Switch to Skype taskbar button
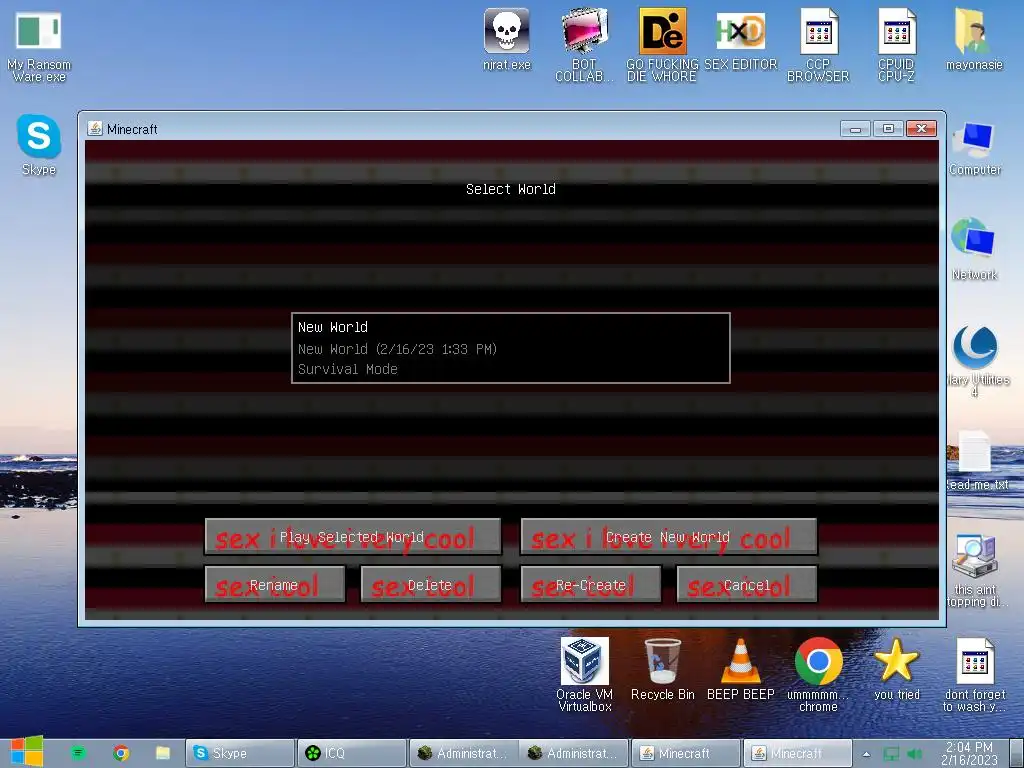 coord(240,753)
